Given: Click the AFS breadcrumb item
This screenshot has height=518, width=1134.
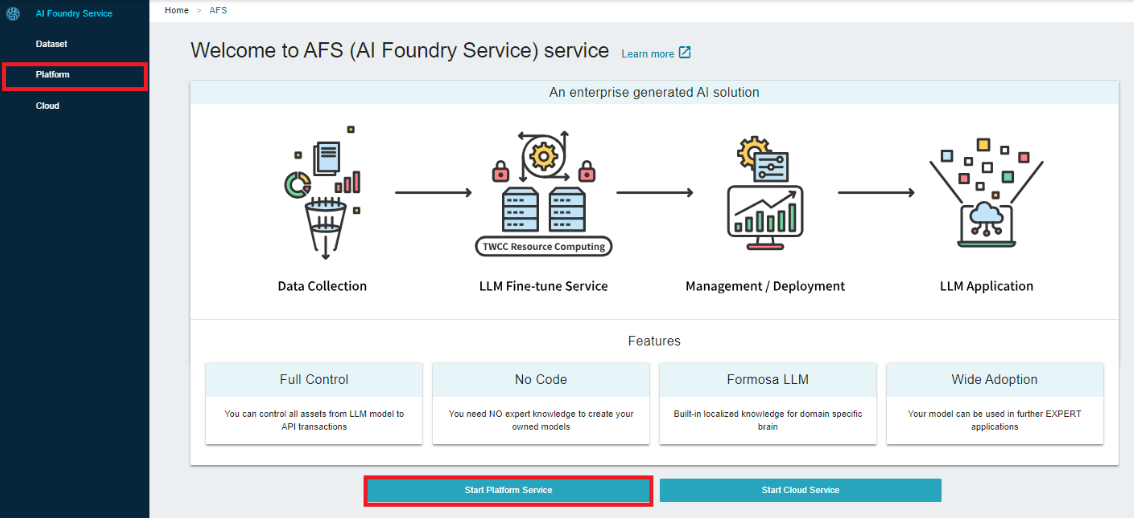Looking at the screenshot, I should point(218,10).
